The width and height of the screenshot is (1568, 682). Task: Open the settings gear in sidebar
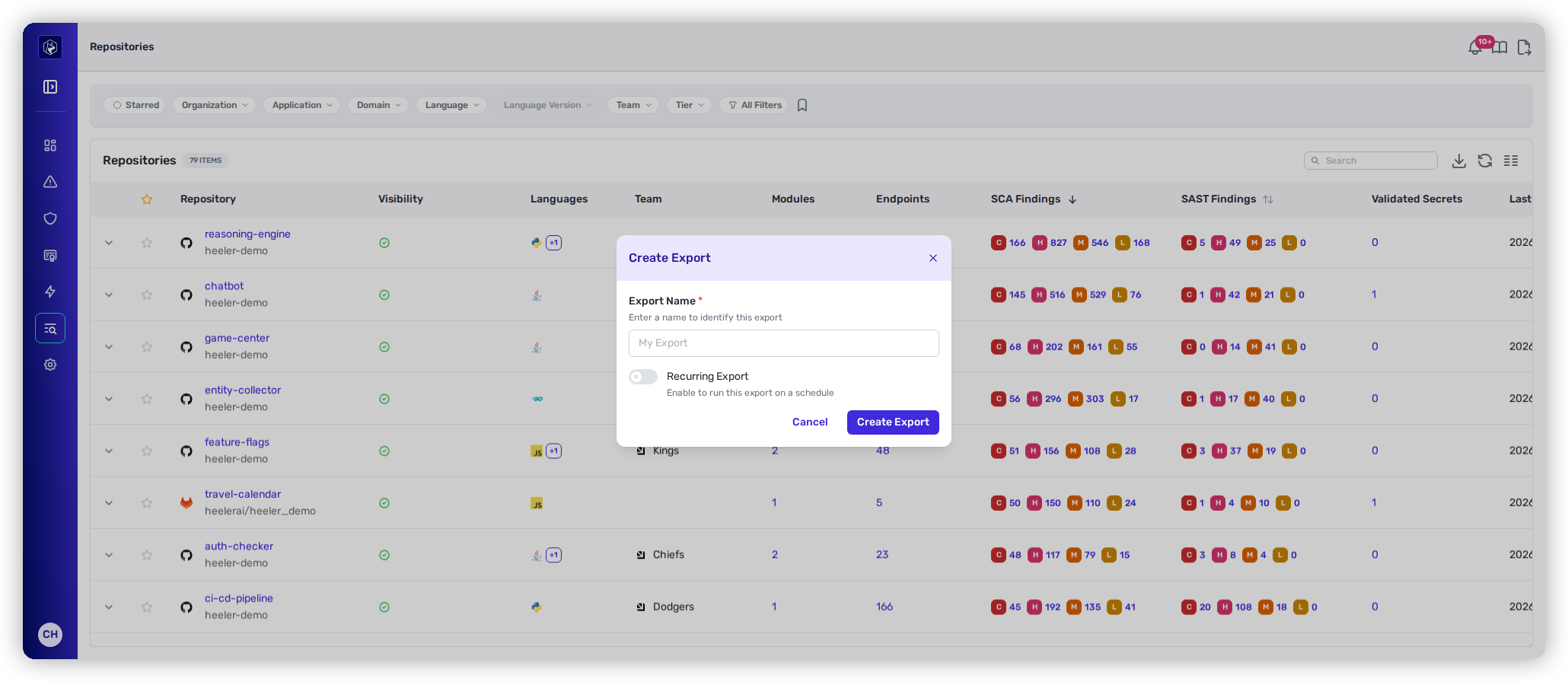(x=50, y=365)
